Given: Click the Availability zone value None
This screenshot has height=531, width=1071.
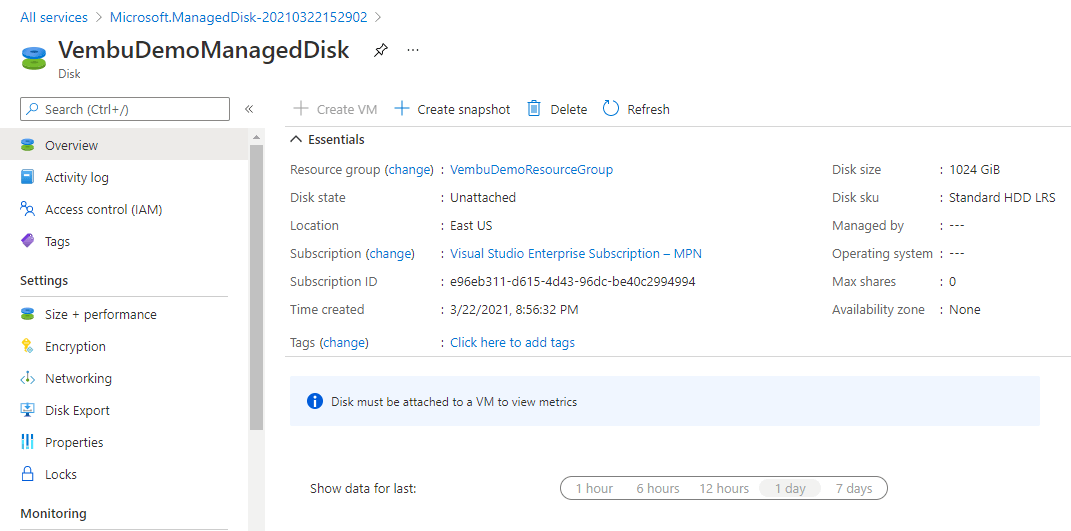Looking at the screenshot, I should tap(965, 310).
